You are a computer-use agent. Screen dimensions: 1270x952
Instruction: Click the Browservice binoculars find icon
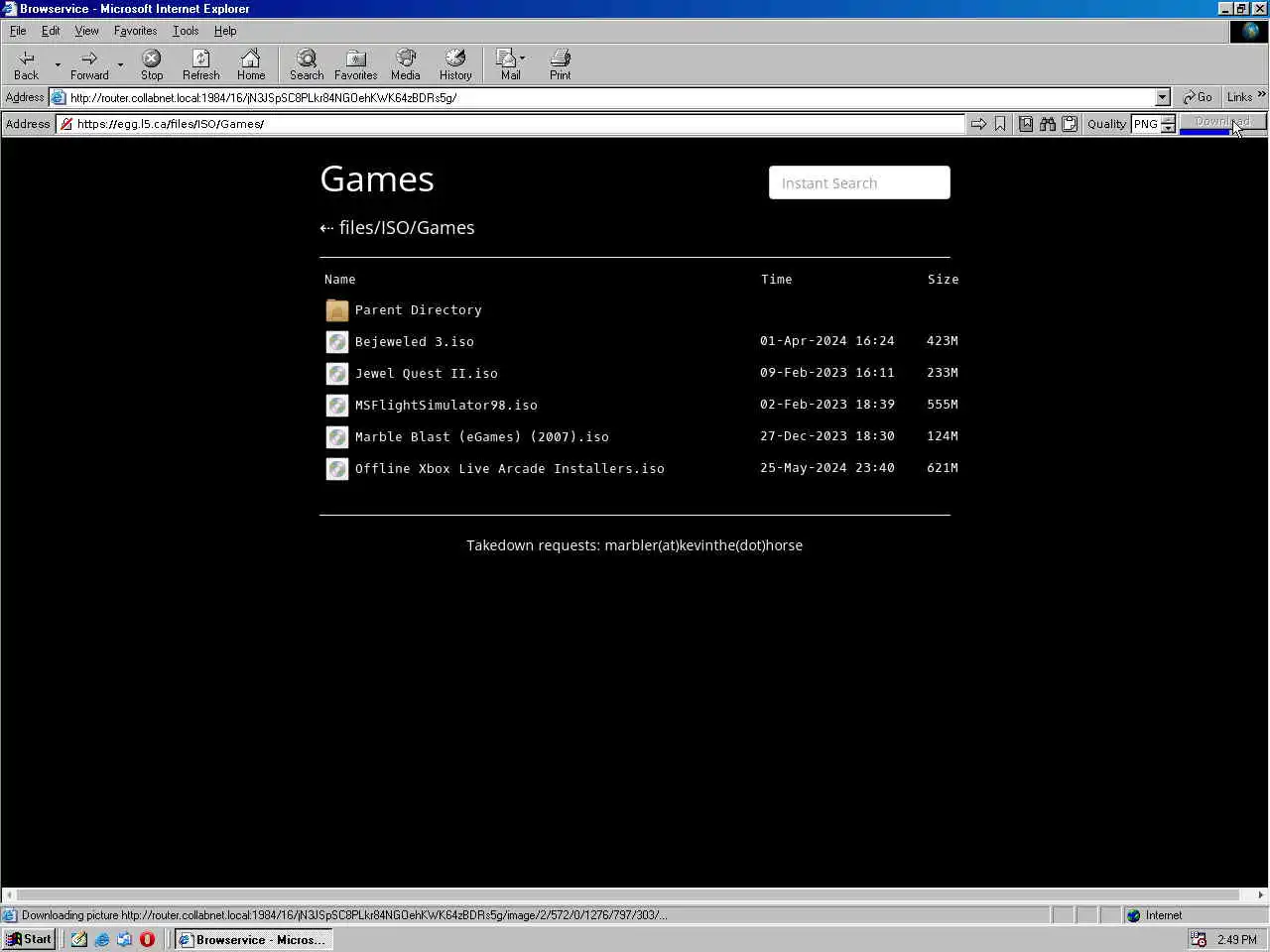pos(1048,124)
